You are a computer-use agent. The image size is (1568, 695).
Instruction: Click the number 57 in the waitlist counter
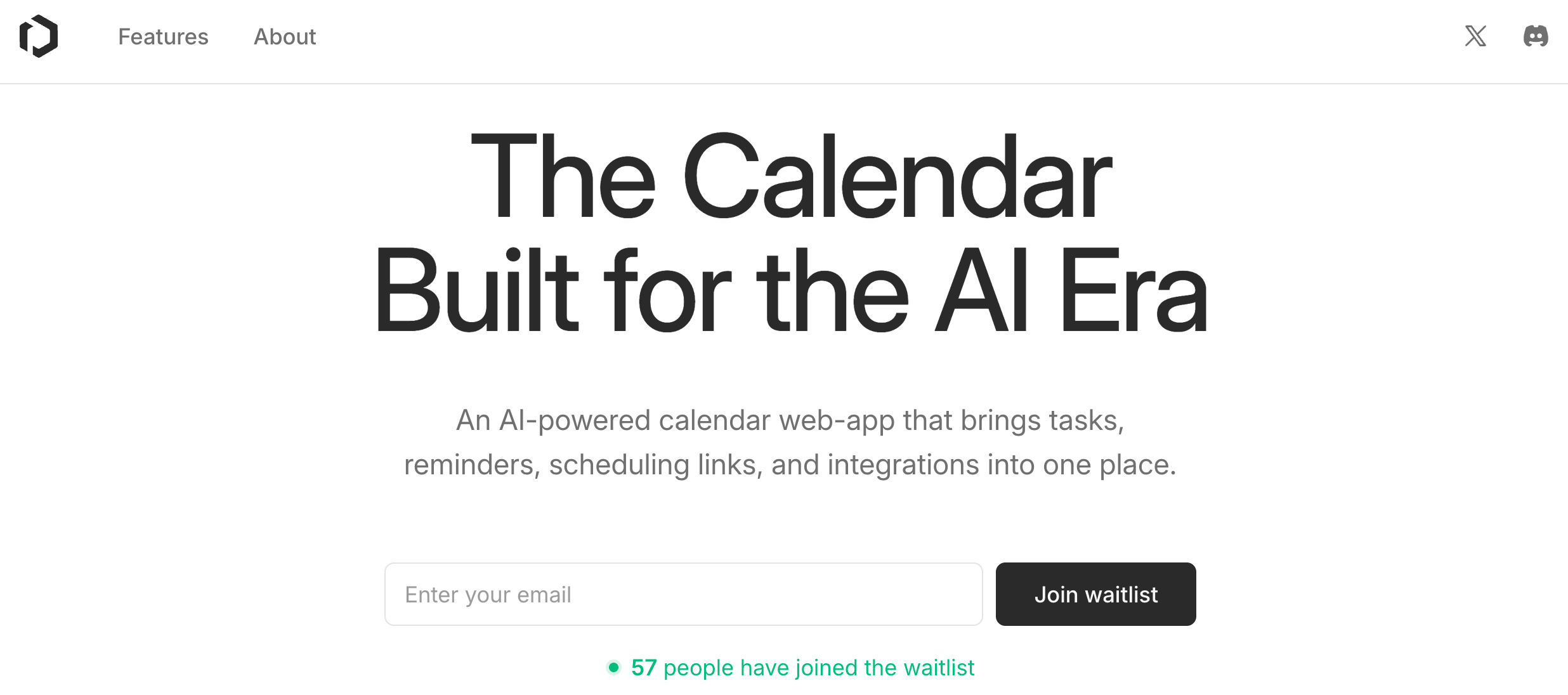(x=643, y=668)
